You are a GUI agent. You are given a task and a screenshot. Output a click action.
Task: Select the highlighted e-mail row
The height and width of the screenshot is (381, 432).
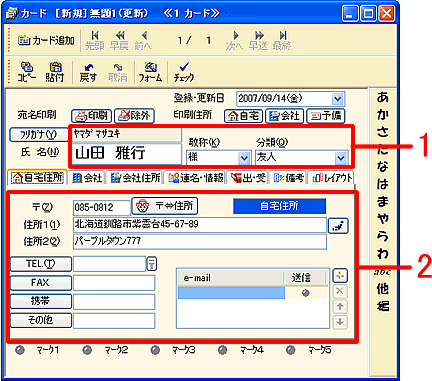[231, 293]
